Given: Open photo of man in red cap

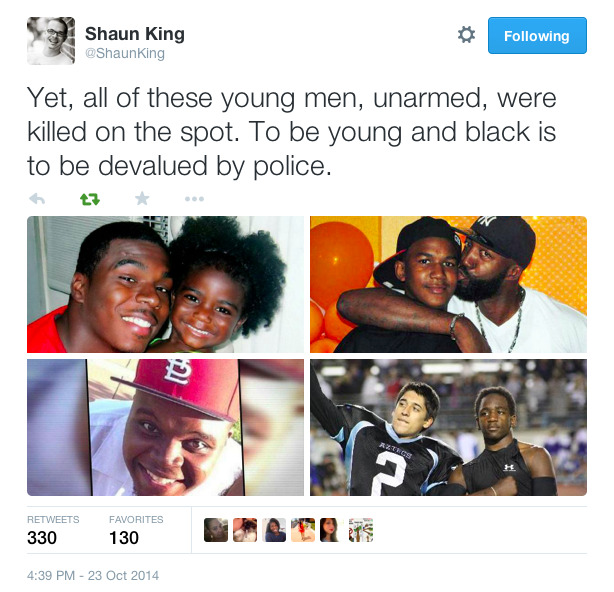Looking at the screenshot, I should (165, 427).
